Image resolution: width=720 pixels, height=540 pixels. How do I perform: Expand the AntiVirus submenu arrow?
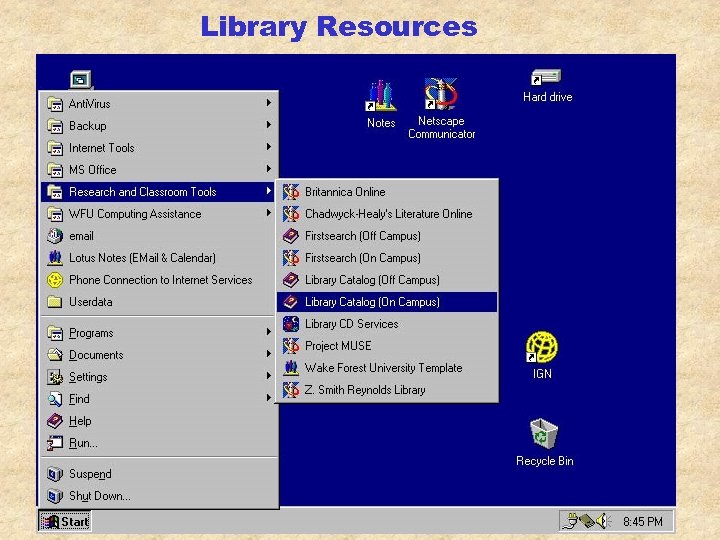pyautogui.click(x=269, y=103)
